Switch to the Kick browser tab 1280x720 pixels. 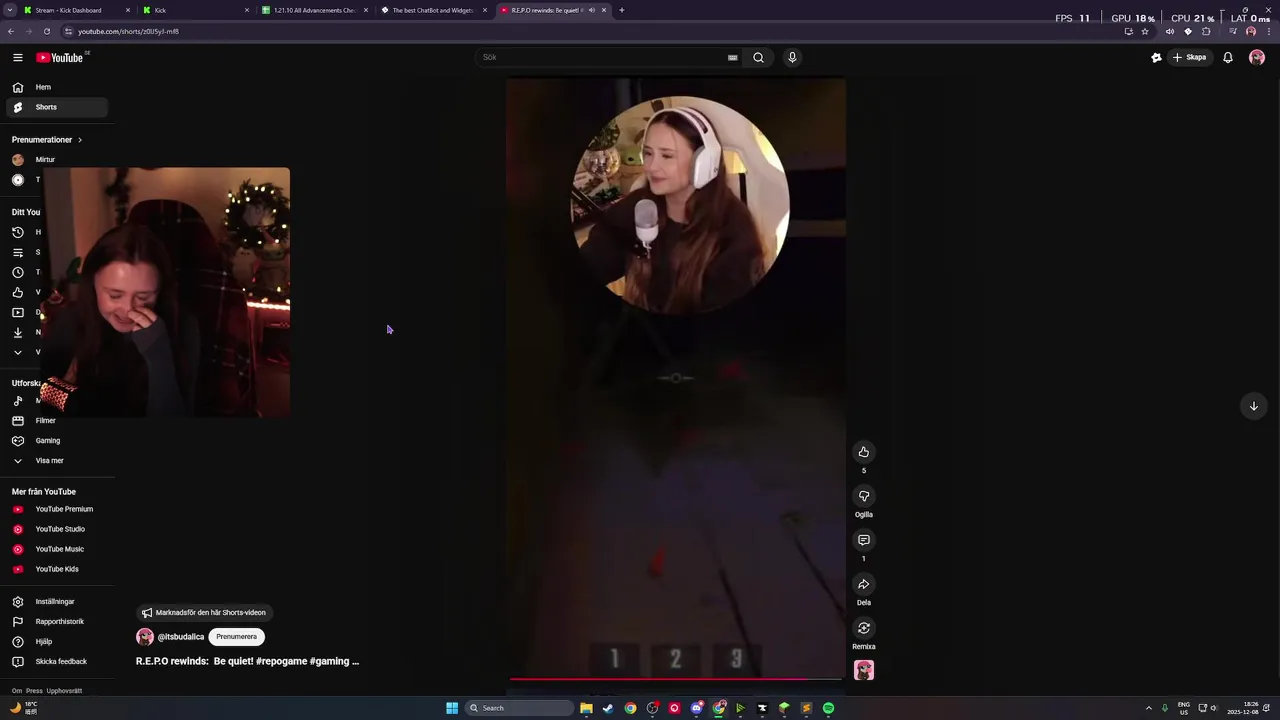(196, 10)
